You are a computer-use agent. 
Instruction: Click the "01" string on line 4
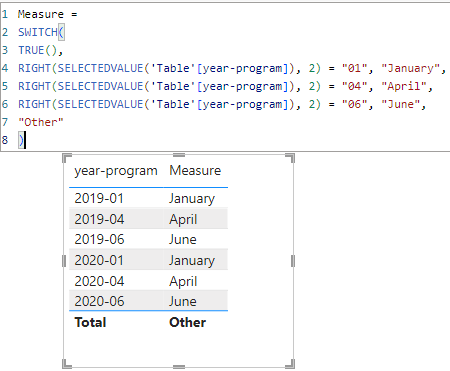tap(355, 68)
